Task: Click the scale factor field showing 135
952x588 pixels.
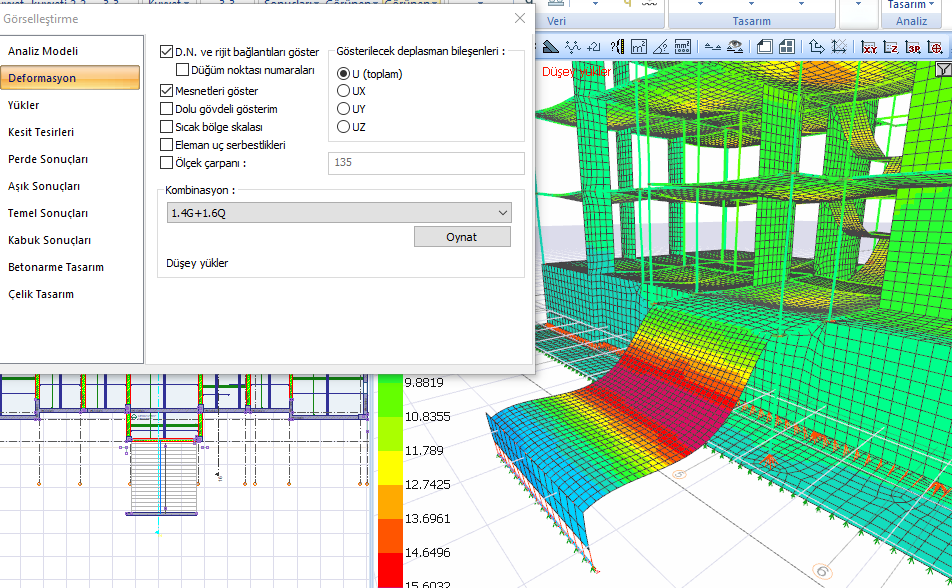Action: (x=426, y=163)
